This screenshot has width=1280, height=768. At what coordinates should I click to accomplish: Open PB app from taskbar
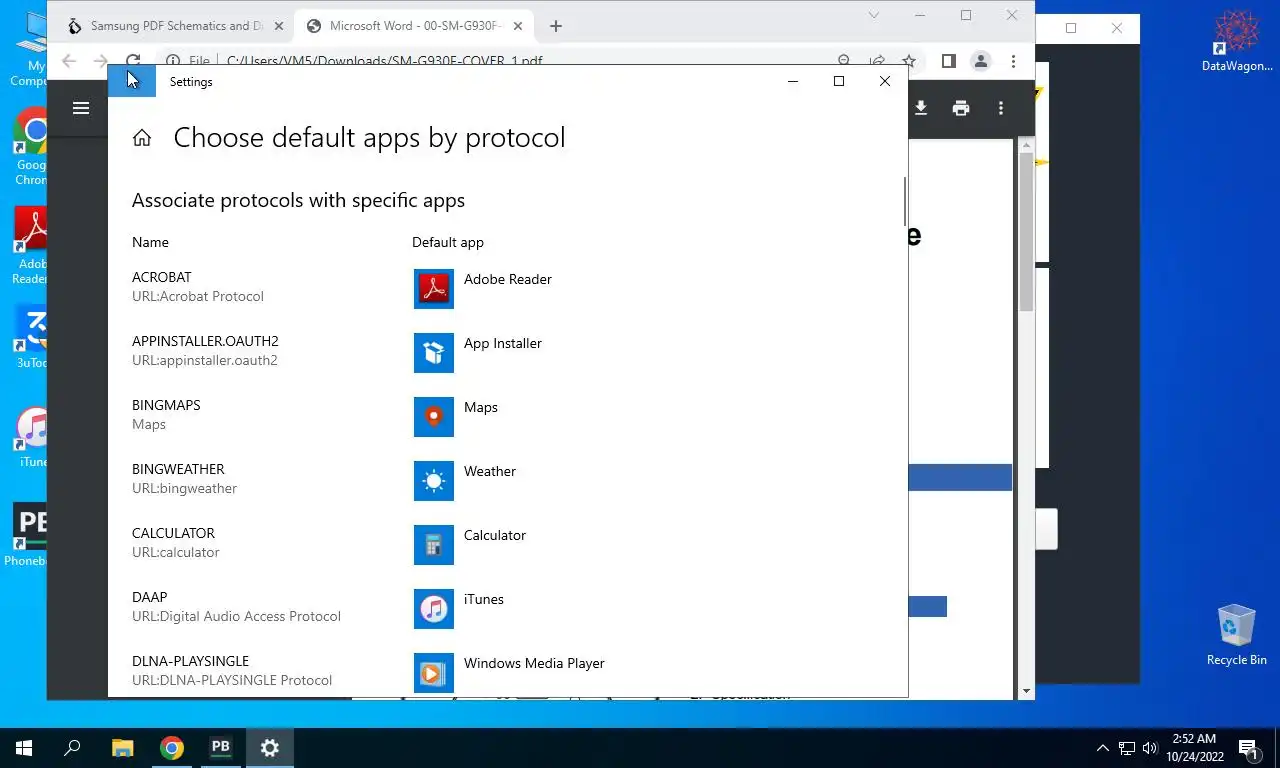pos(221,747)
